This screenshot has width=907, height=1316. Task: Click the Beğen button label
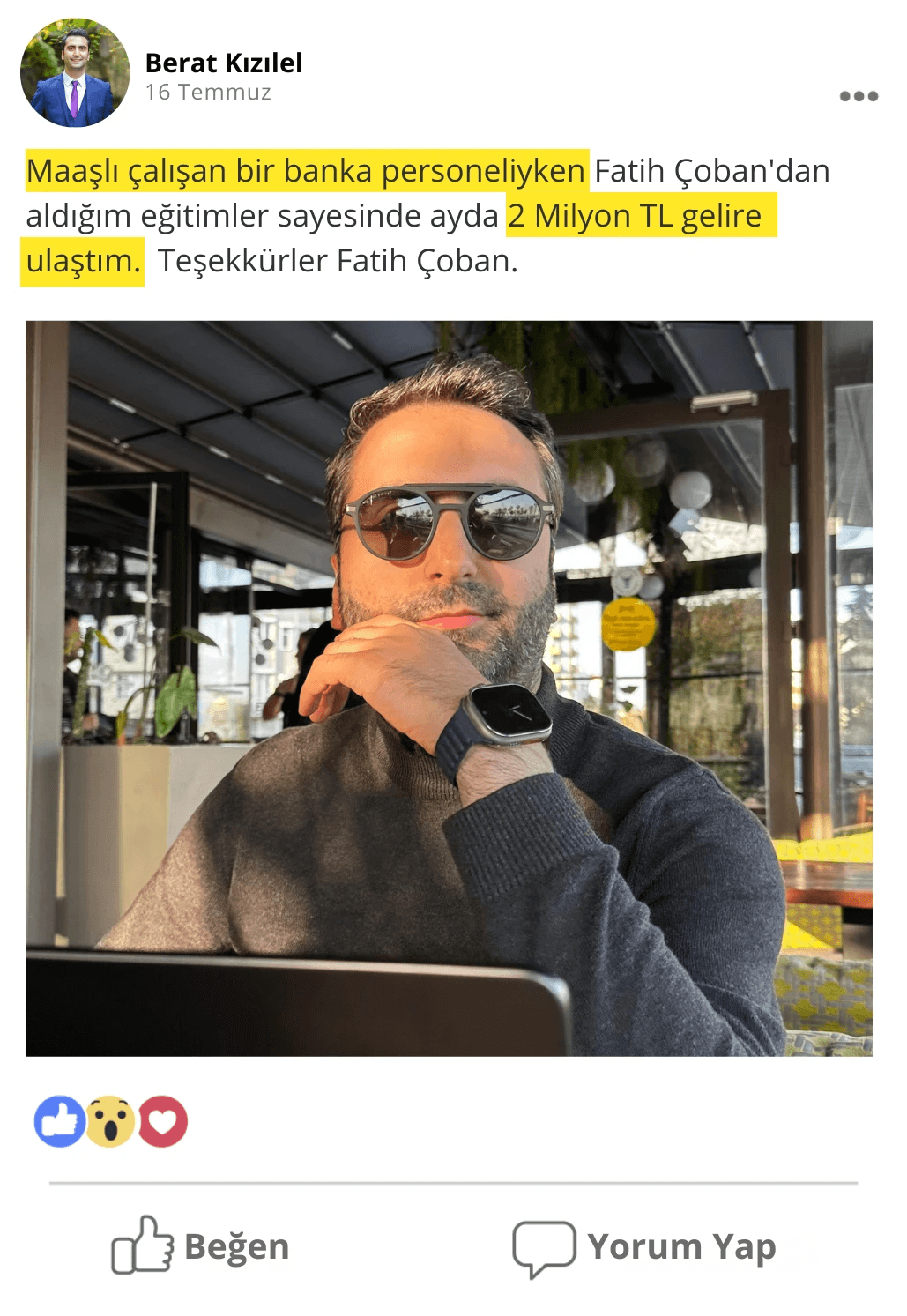click(236, 1246)
